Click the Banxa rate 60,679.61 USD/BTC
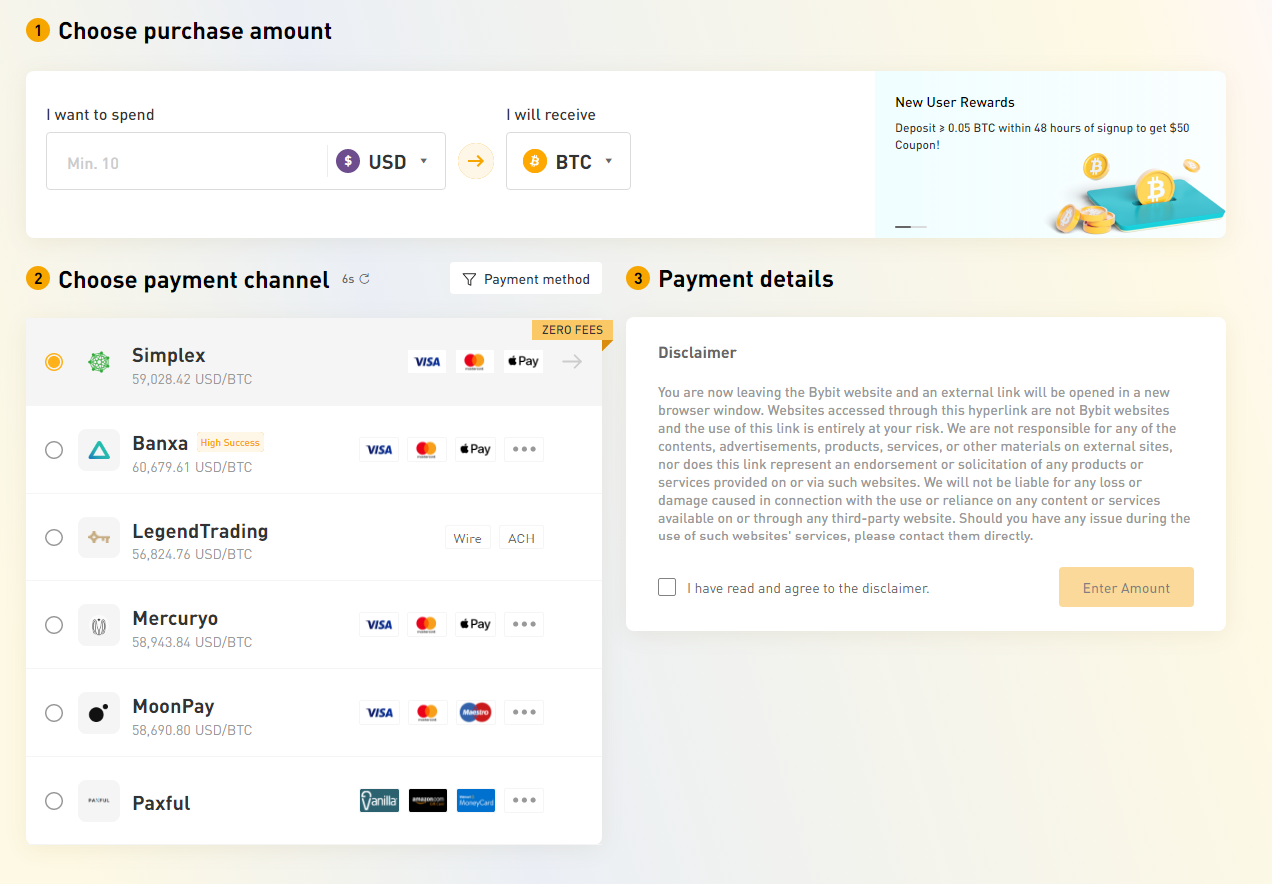The width and height of the screenshot is (1272, 884). pos(192,467)
